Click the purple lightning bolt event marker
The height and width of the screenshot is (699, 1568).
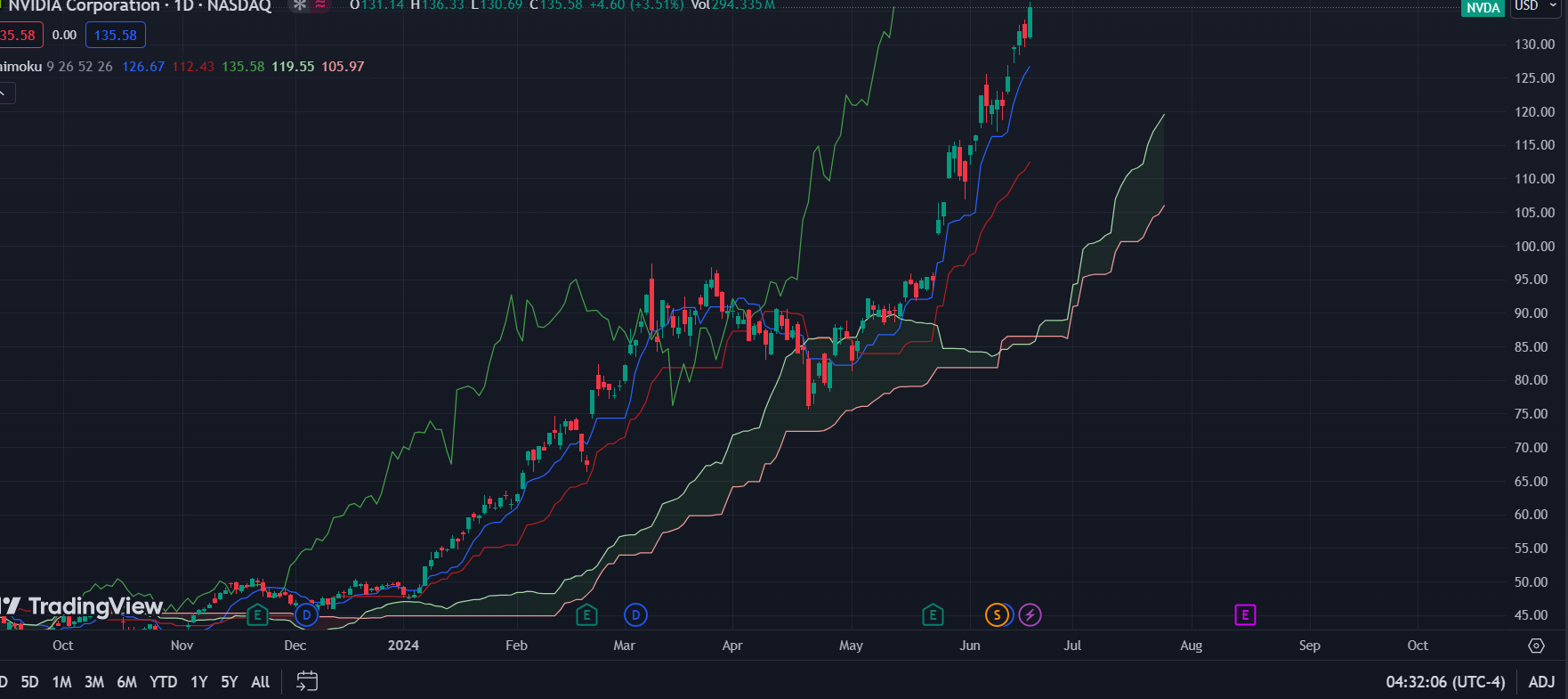(x=1030, y=614)
